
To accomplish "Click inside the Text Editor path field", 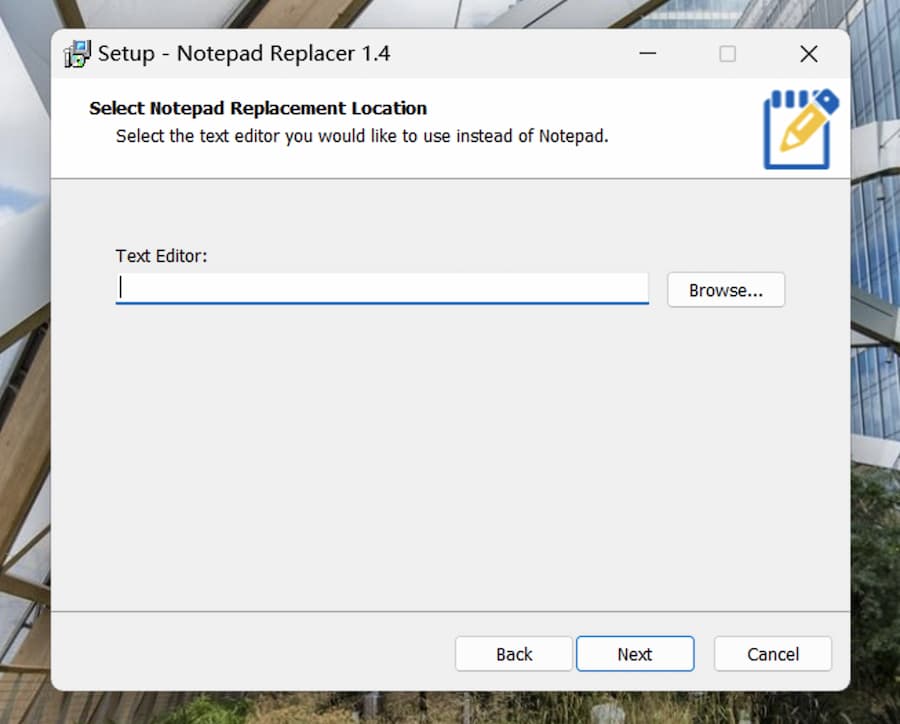I will pyautogui.click(x=383, y=288).
